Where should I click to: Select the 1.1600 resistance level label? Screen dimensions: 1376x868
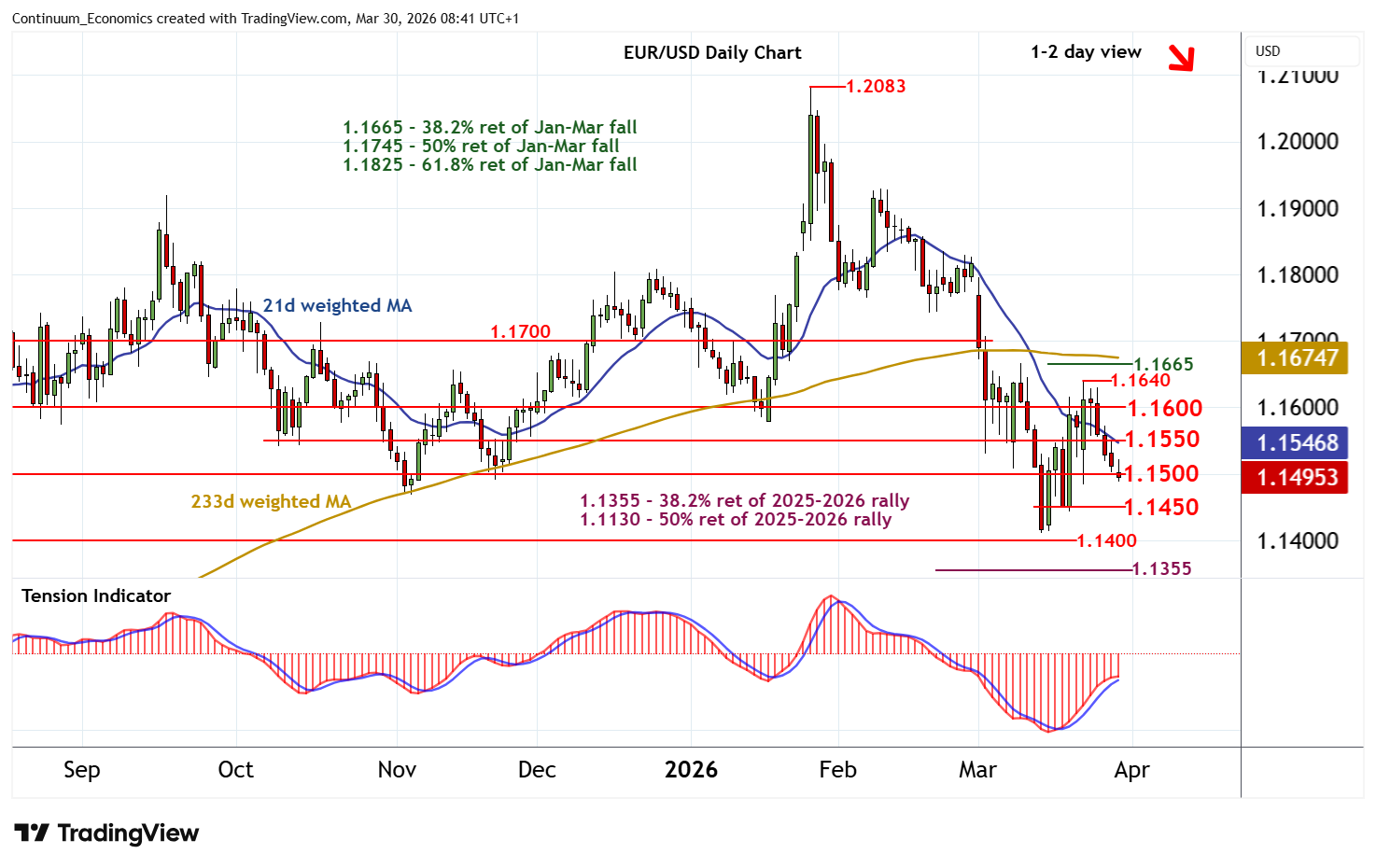pos(1164,408)
